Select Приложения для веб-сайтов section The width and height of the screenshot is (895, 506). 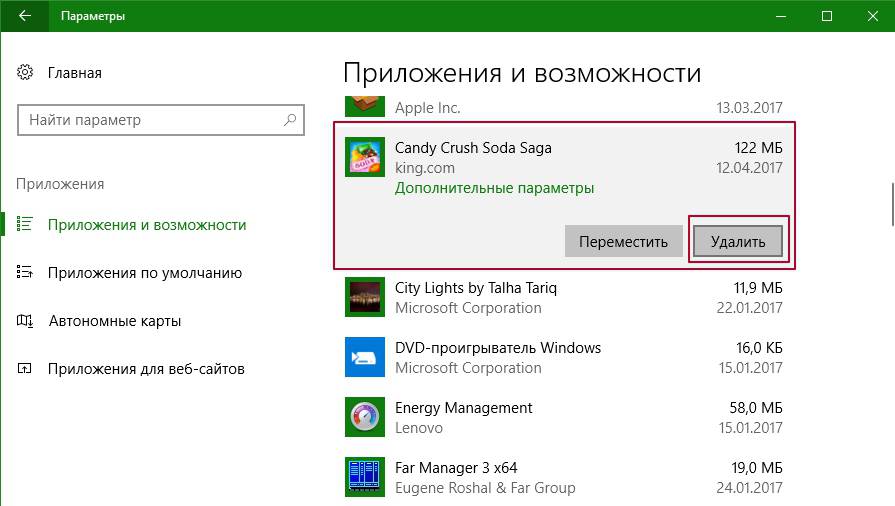[x=146, y=369]
